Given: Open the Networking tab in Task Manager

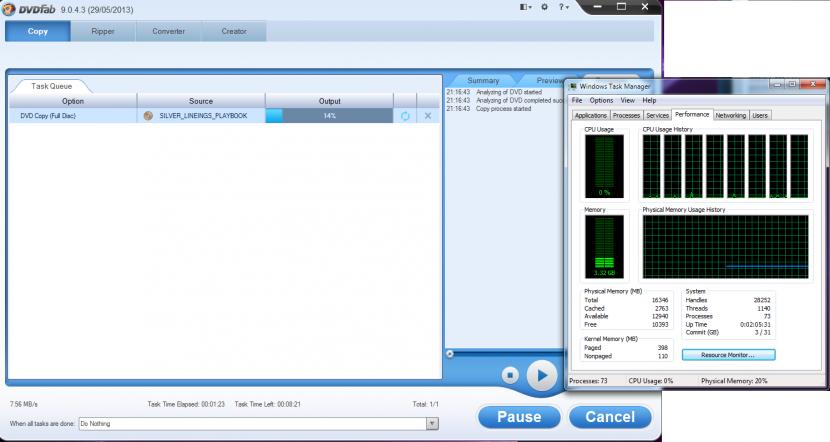Looking at the screenshot, I should 730,115.
